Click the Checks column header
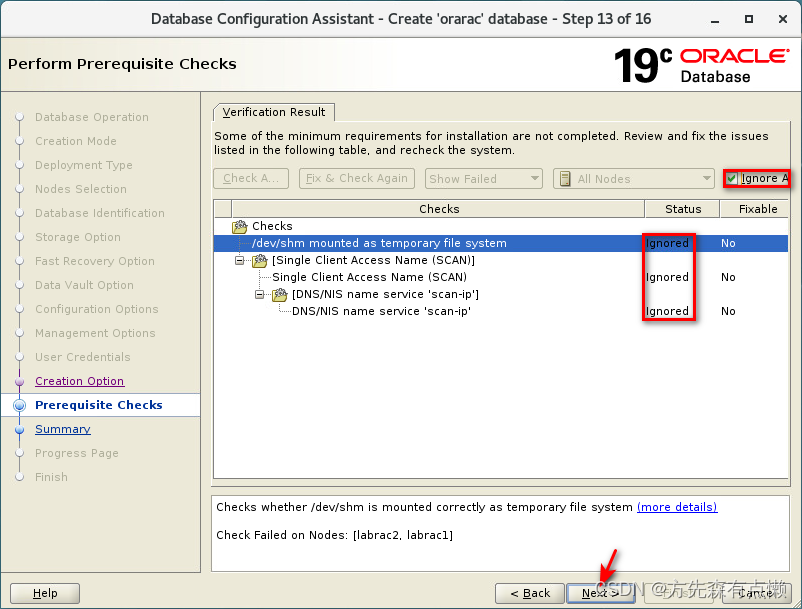Image resolution: width=802 pixels, height=609 pixels. (x=438, y=209)
